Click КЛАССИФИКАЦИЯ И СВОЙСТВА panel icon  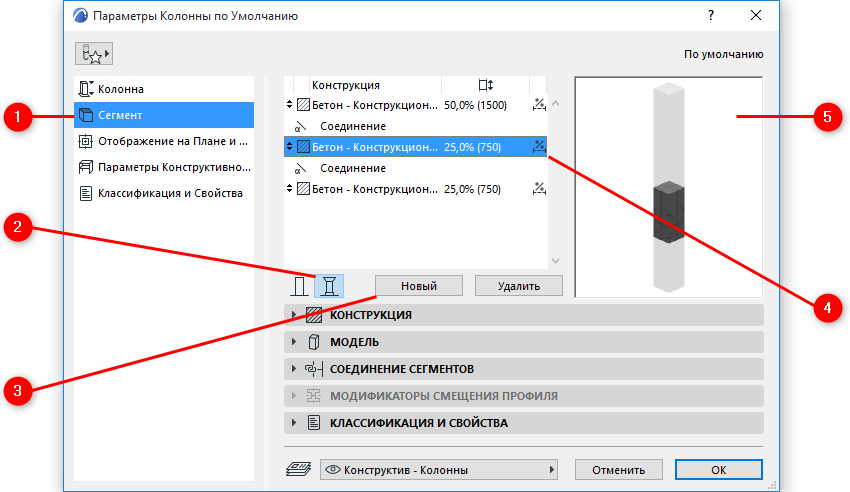point(314,423)
